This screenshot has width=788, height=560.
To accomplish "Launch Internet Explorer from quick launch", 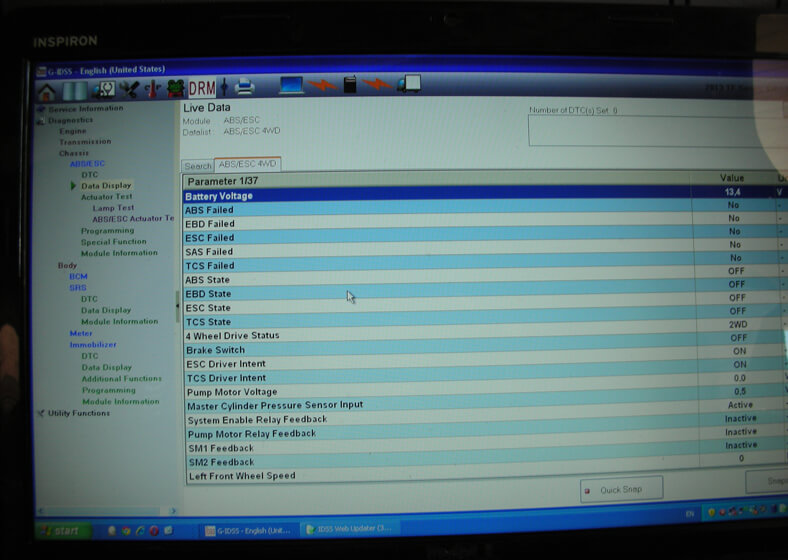I will (140, 530).
